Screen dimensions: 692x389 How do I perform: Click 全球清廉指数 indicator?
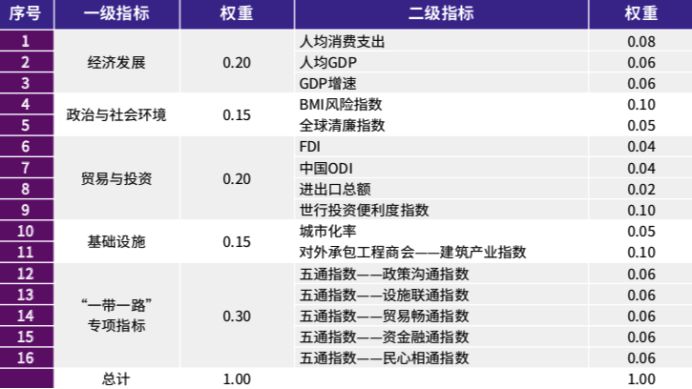pyautogui.click(x=342, y=125)
